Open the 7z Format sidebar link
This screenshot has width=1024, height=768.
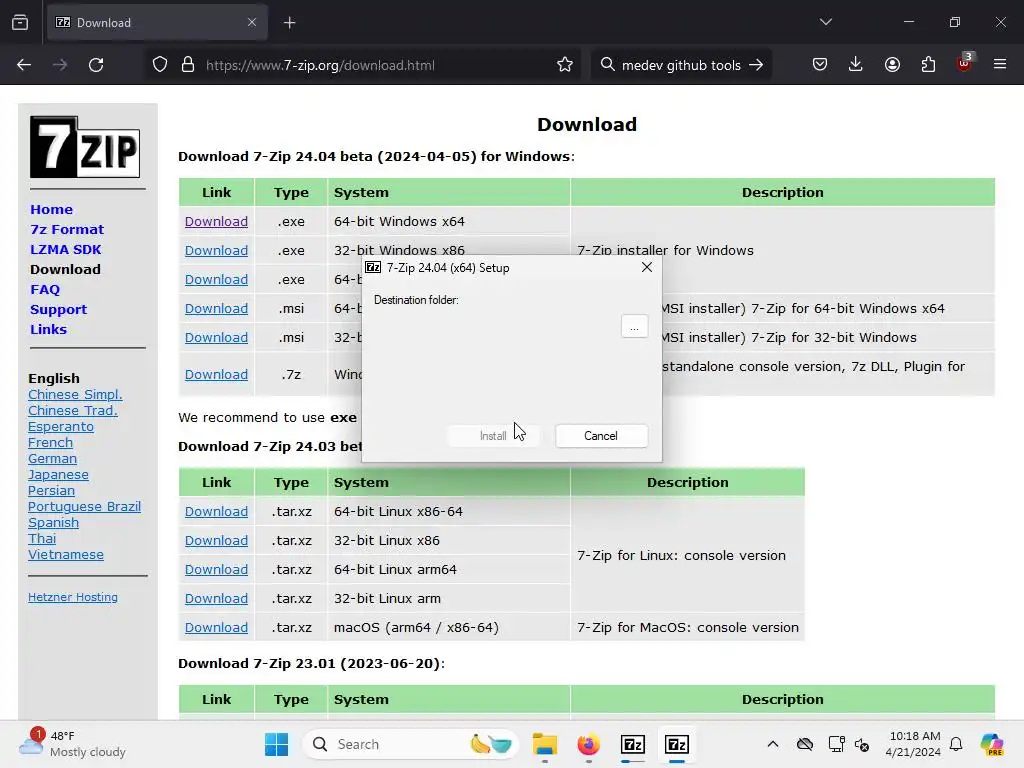point(67,229)
